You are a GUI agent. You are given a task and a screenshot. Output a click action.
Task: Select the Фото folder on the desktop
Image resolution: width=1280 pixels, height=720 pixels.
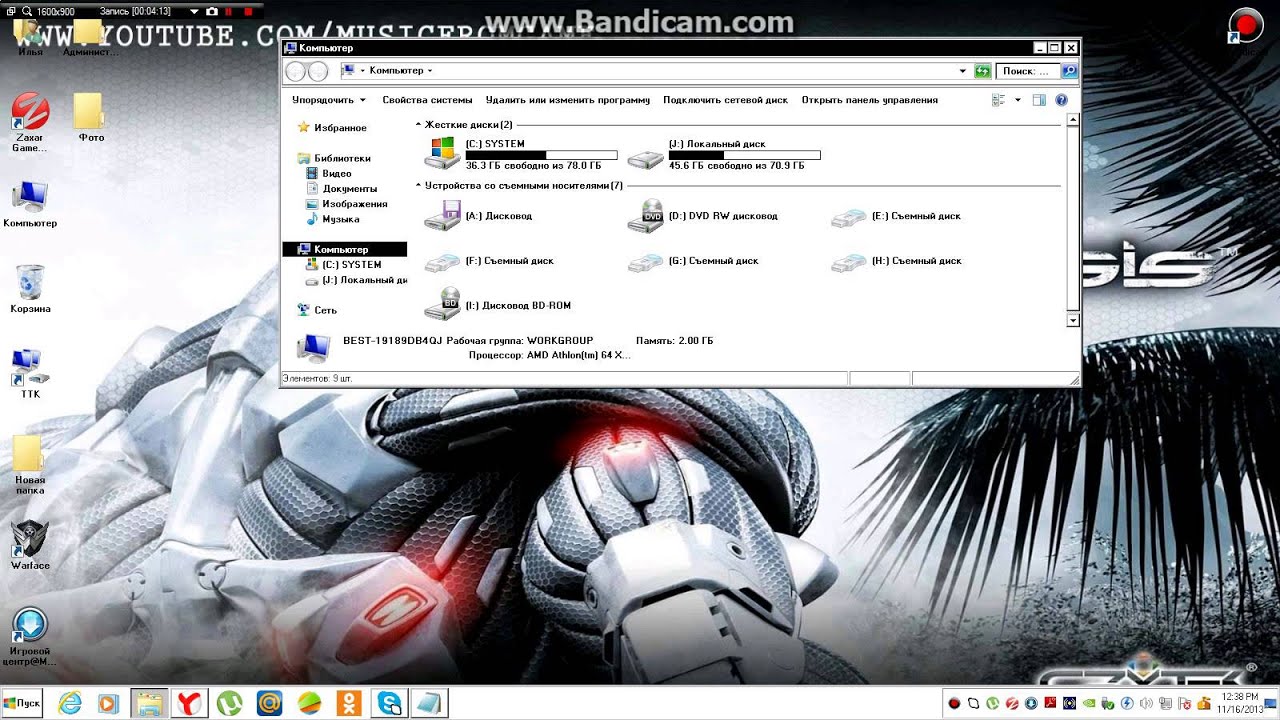tap(90, 117)
